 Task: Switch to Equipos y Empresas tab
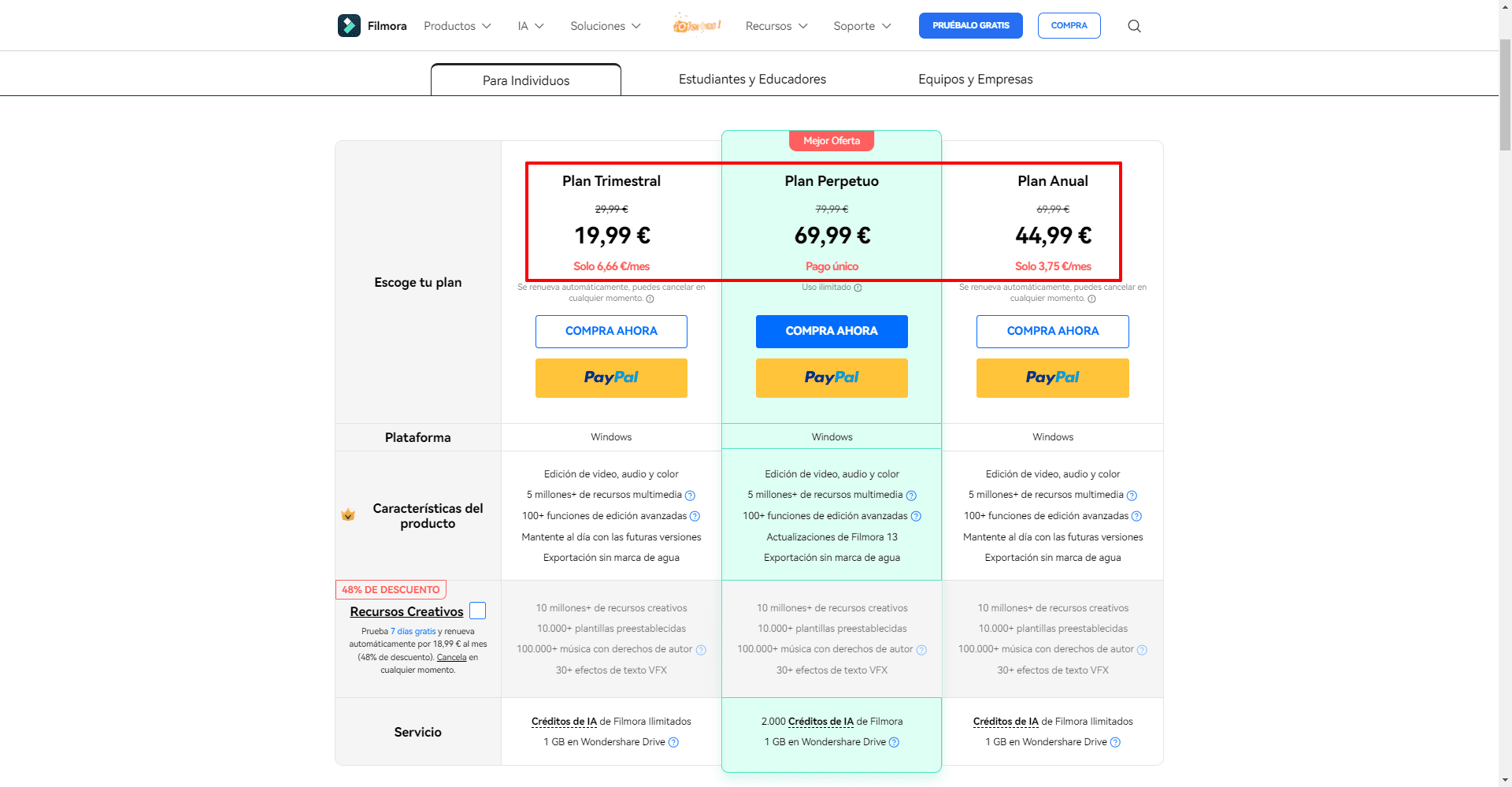tap(975, 79)
